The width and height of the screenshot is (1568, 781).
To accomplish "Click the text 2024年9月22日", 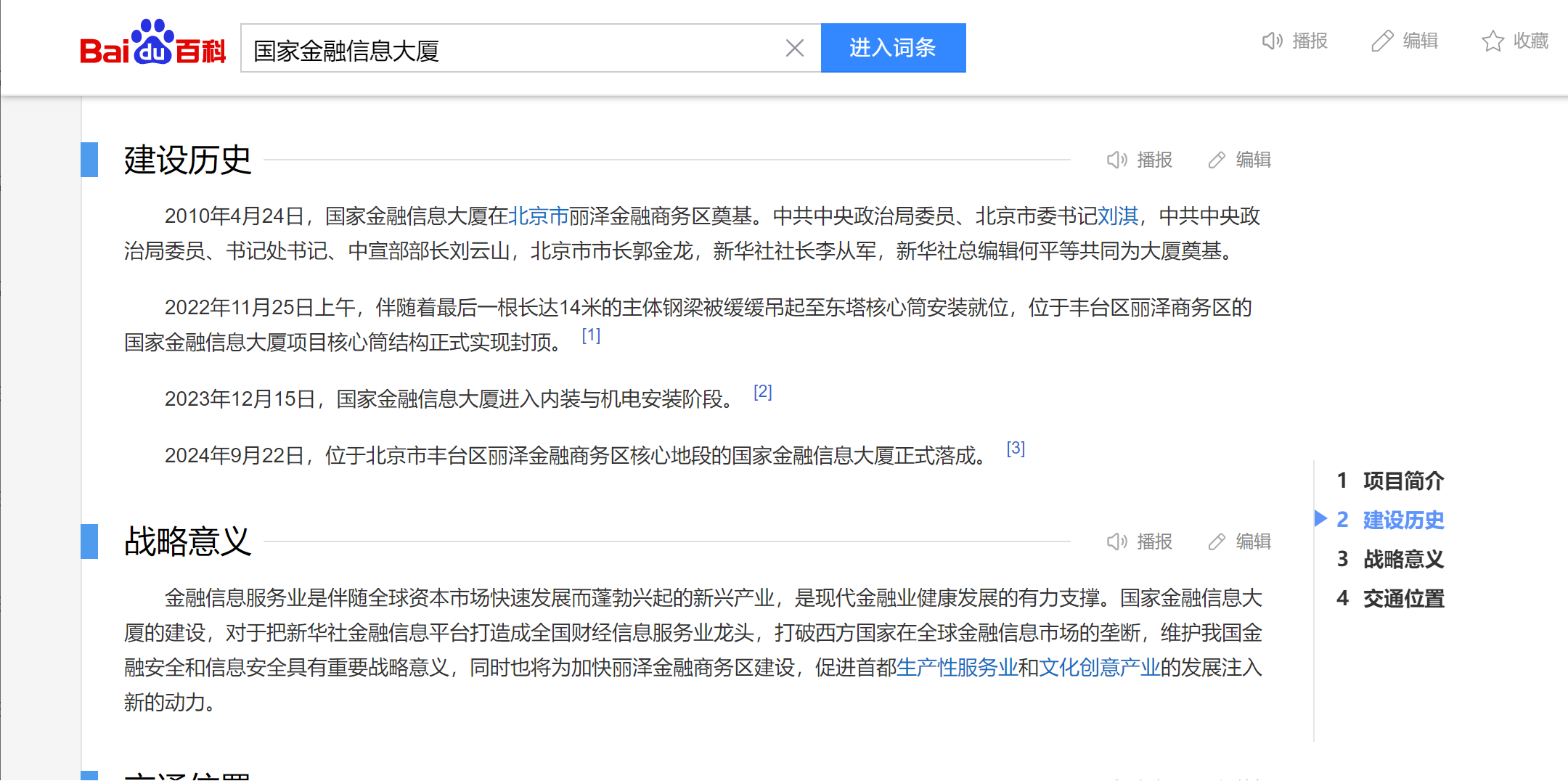I will point(234,456).
